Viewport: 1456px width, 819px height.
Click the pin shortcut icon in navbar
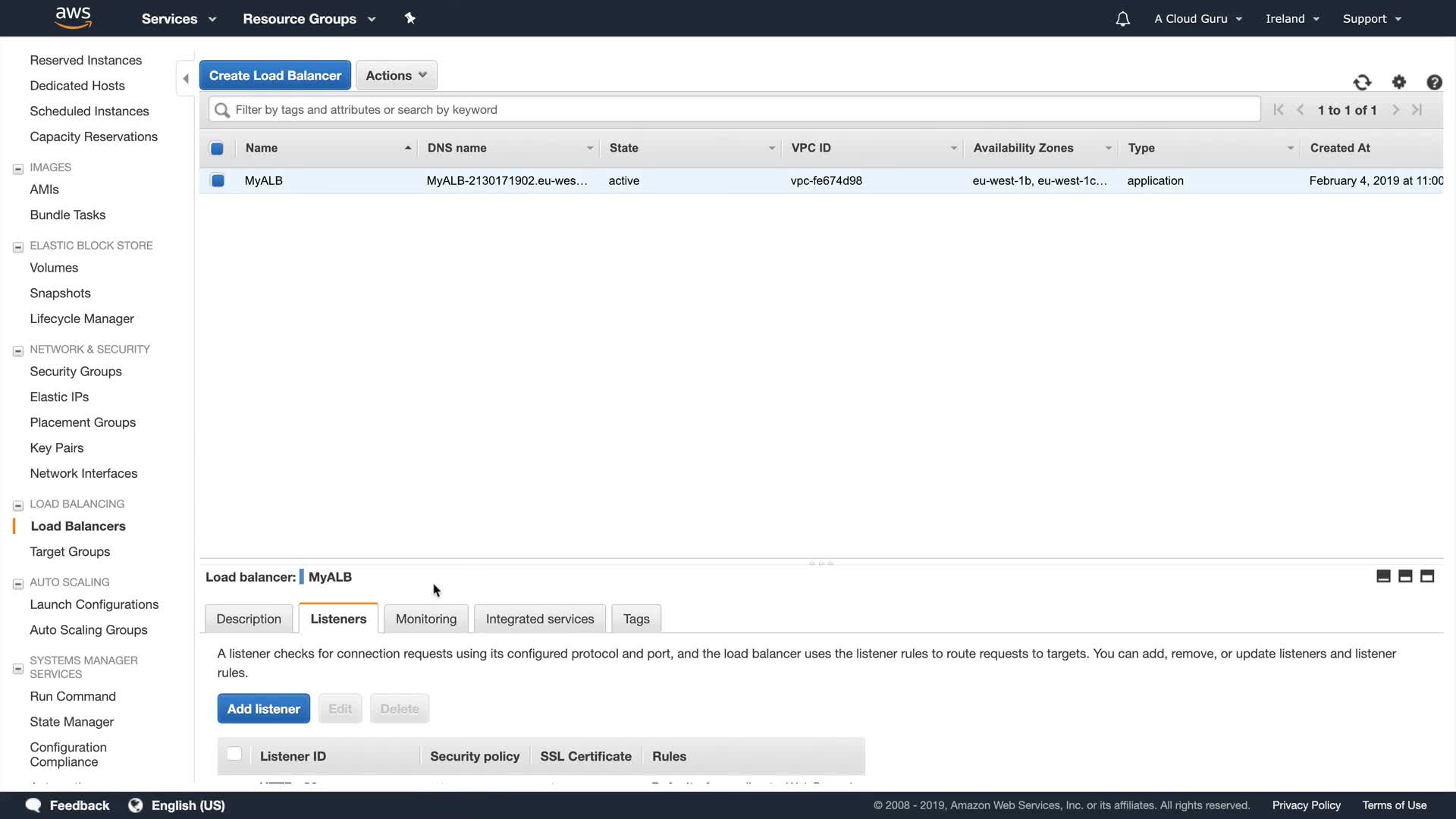(410, 18)
